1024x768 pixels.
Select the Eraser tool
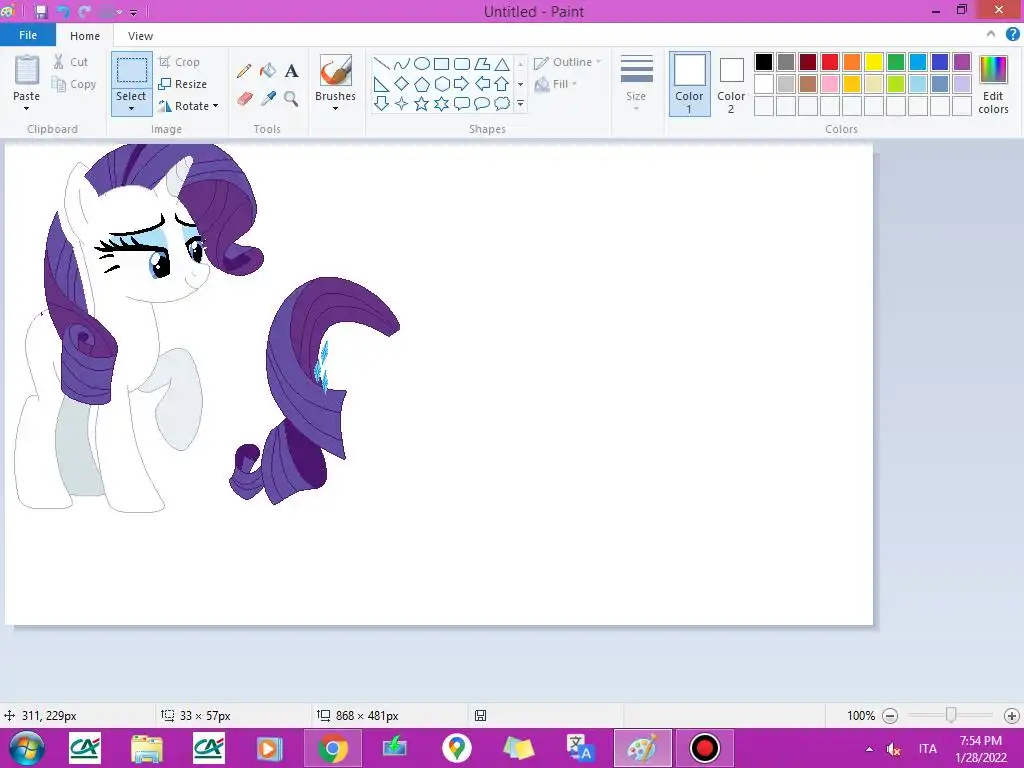coord(244,99)
